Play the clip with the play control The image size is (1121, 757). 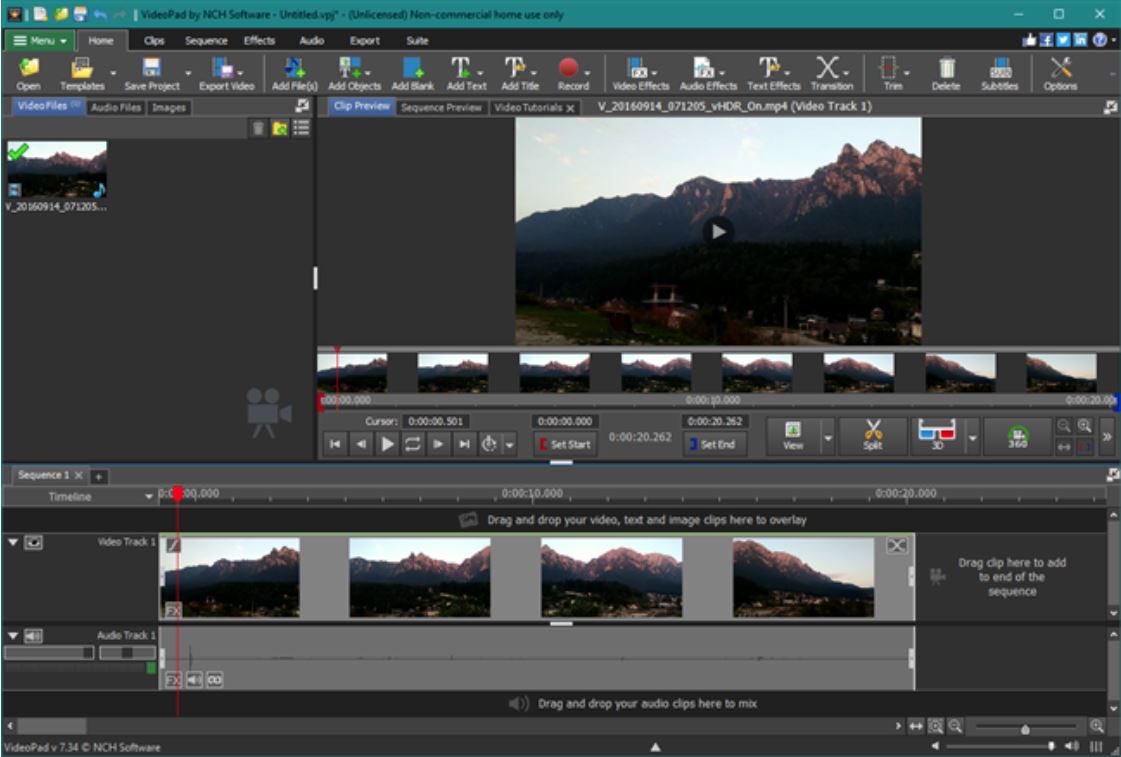pyautogui.click(x=387, y=444)
